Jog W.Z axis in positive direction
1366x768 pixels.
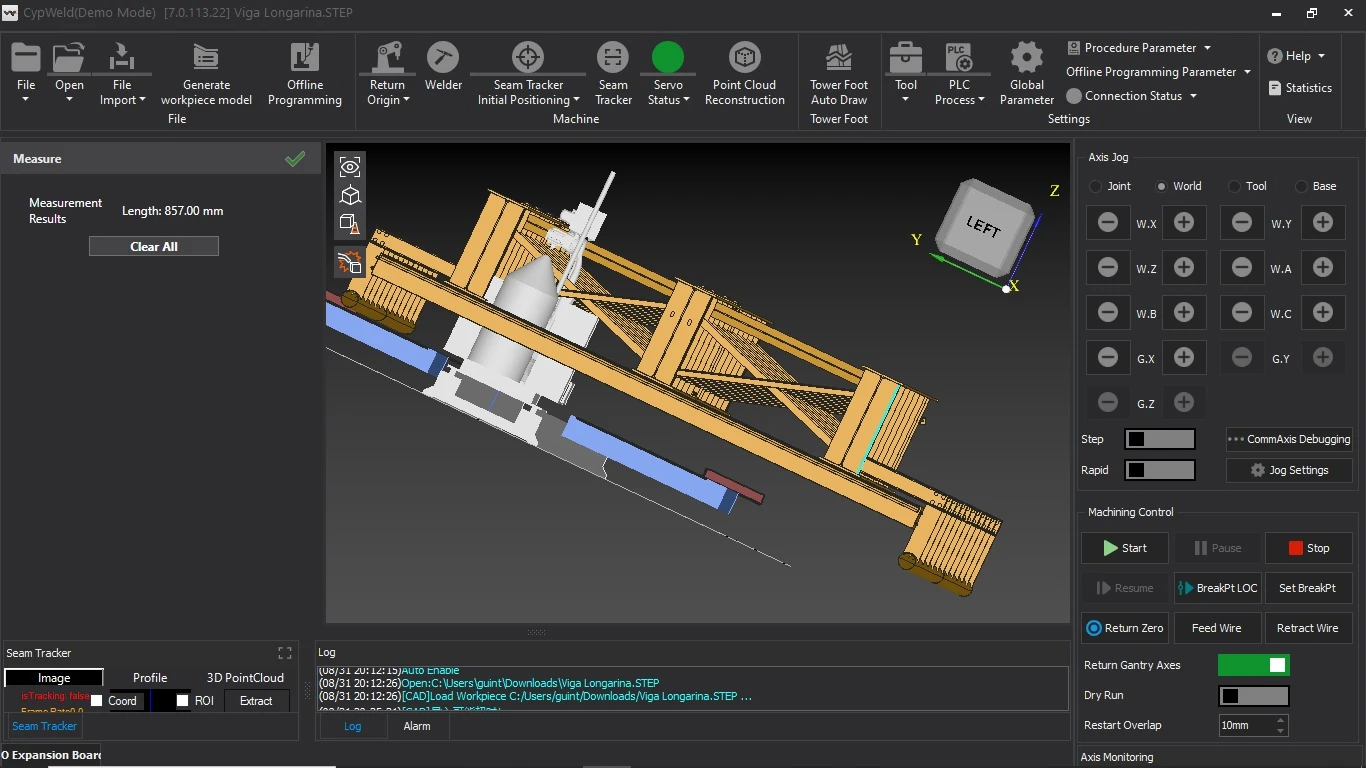point(1184,268)
